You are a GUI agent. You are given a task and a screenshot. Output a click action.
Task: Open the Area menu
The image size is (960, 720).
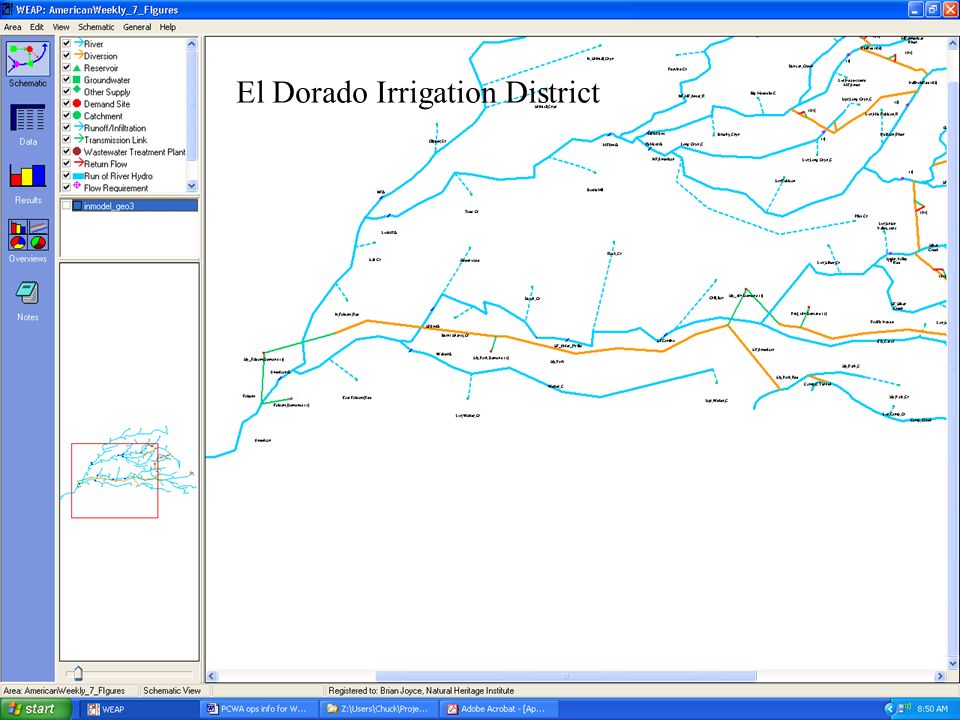(x=12, y=27)
